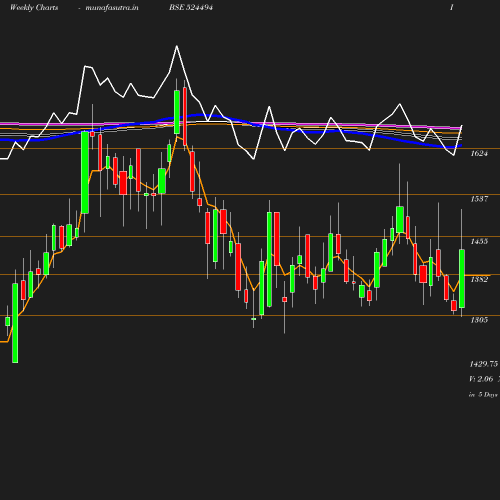The image size is (500, 500).
Task: Click the 1455 price level label
Action: pos(479,241)
